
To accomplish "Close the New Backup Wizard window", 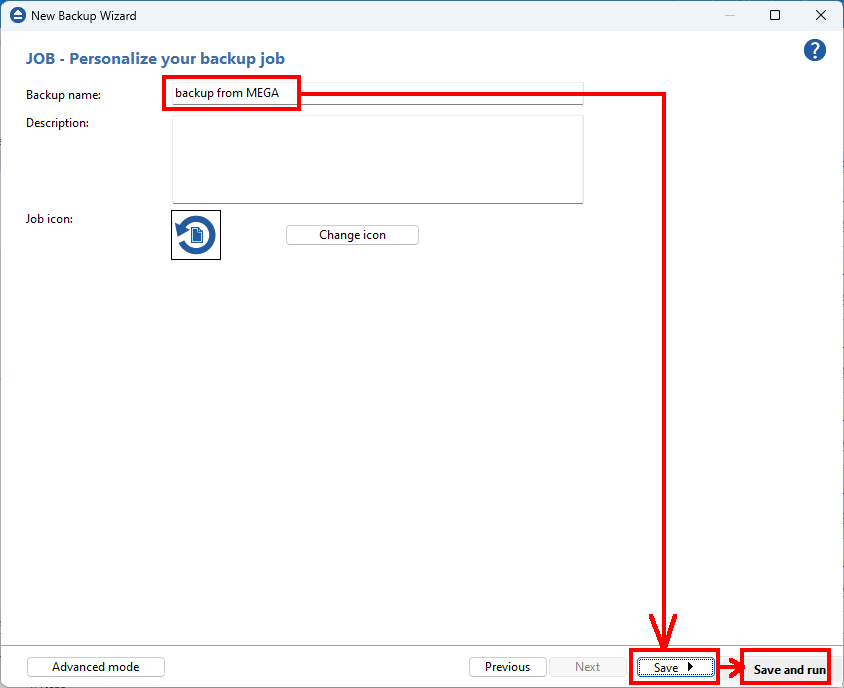I will click(820, 16).
